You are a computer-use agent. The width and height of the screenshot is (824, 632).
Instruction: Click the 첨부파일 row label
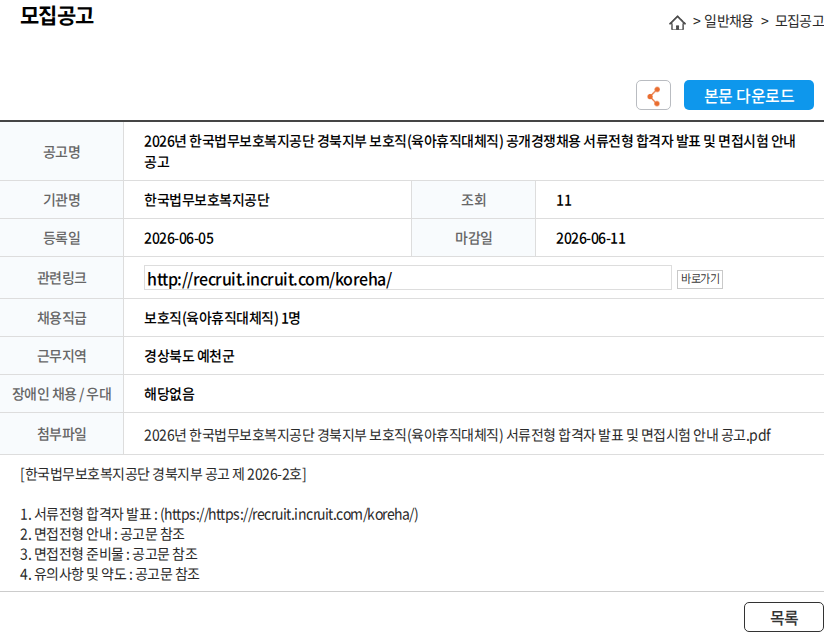click(61, 434)
